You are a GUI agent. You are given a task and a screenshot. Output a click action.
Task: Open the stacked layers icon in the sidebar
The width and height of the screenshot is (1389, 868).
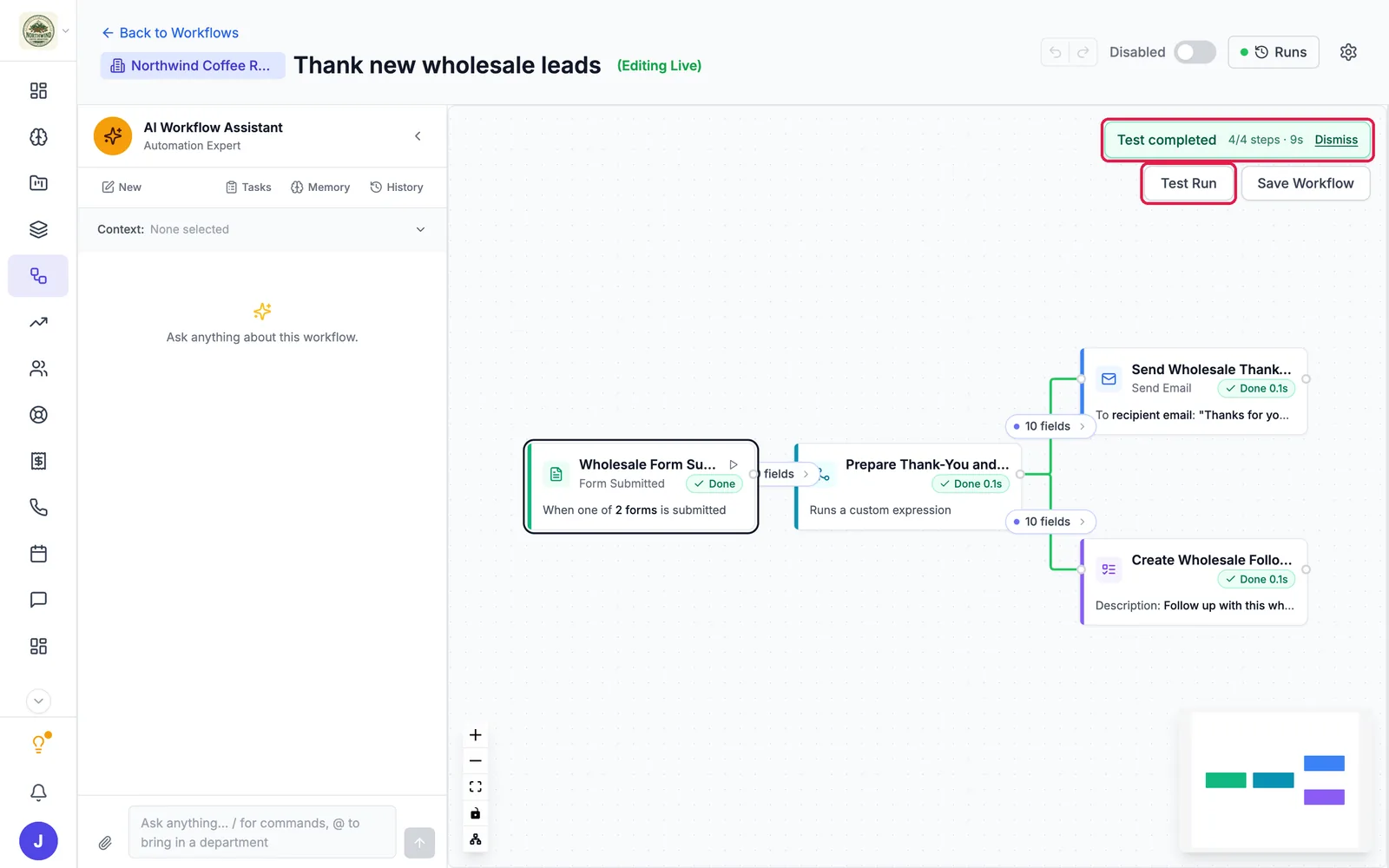coord(38,229)
